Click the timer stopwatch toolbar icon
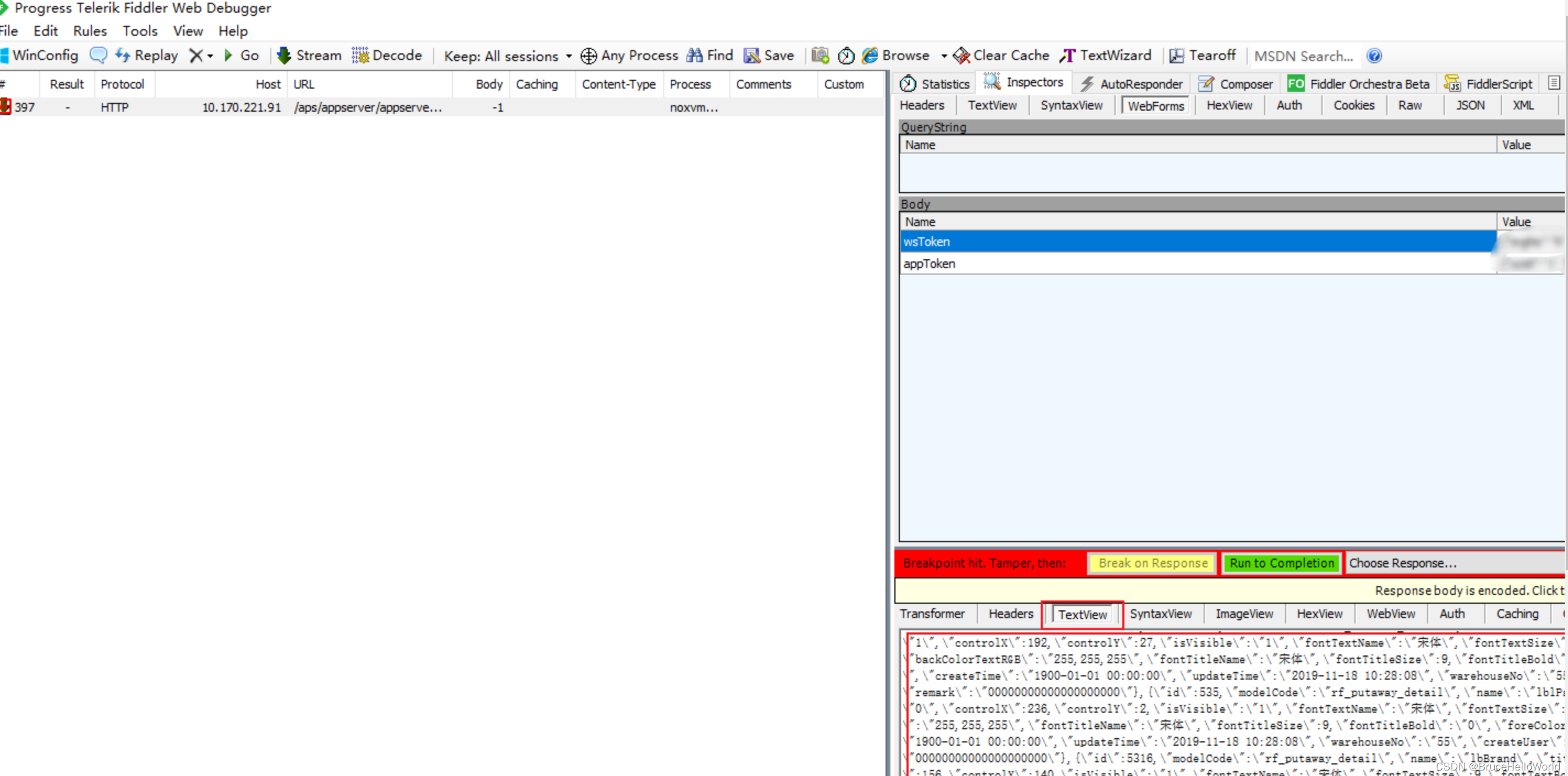This screenshot has height=776, width=1568. [x=846, y=56]
